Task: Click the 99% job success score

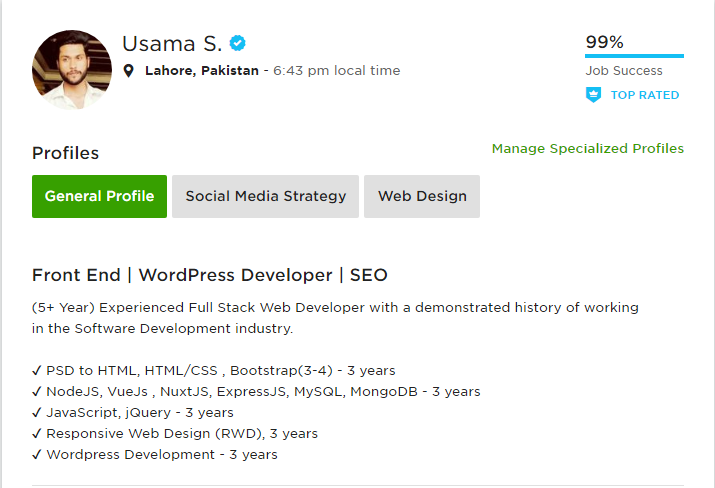Action: click(x=604, y=42)
